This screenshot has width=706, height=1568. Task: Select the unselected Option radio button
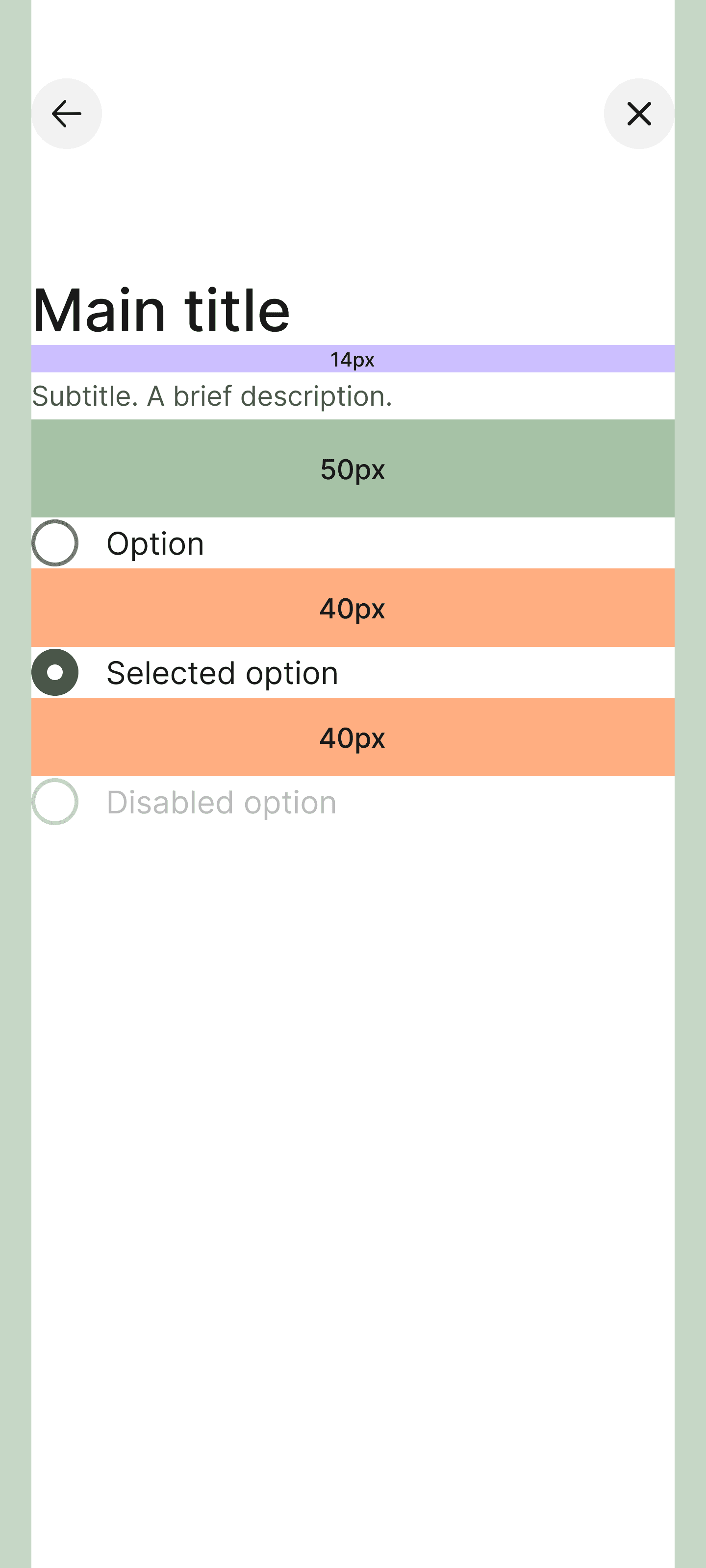coord(55,543)
